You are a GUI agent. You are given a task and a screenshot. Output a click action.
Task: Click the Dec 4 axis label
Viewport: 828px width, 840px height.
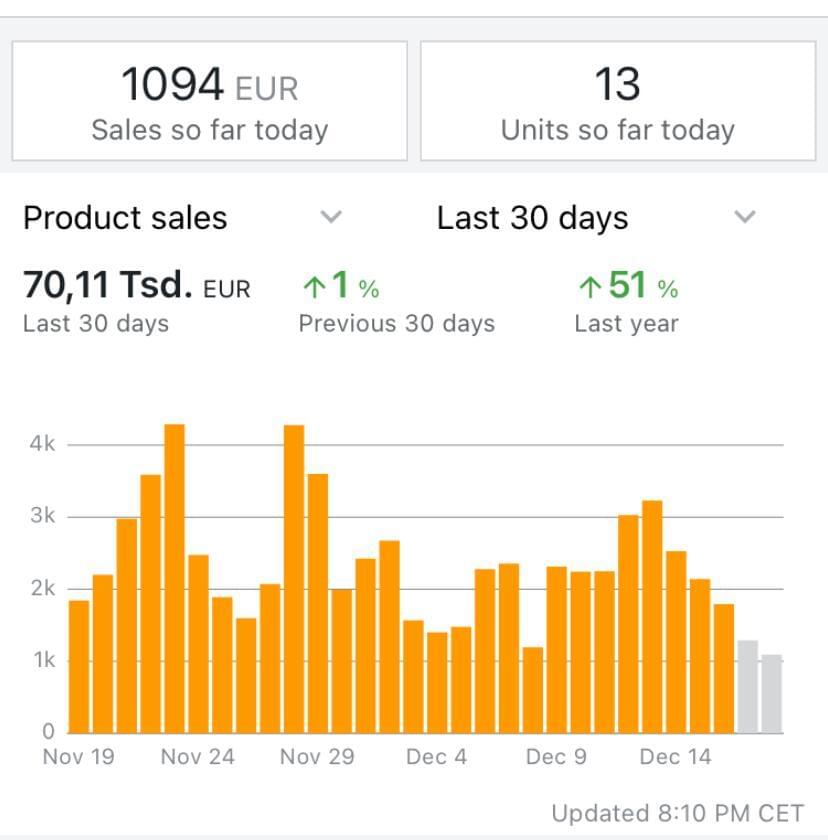(436, 757)
